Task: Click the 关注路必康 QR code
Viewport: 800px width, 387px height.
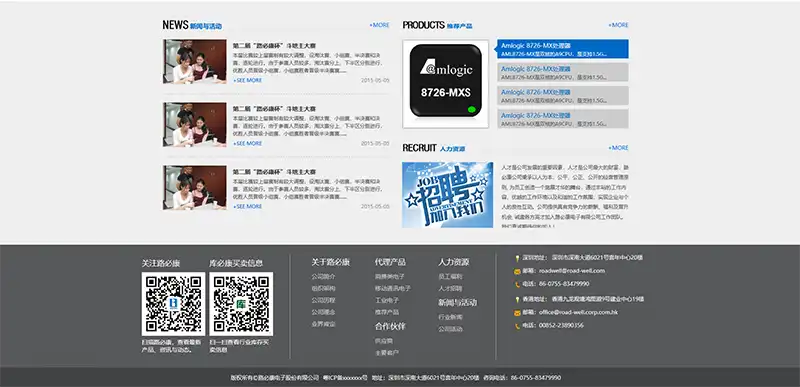Action: pos(173,304)
